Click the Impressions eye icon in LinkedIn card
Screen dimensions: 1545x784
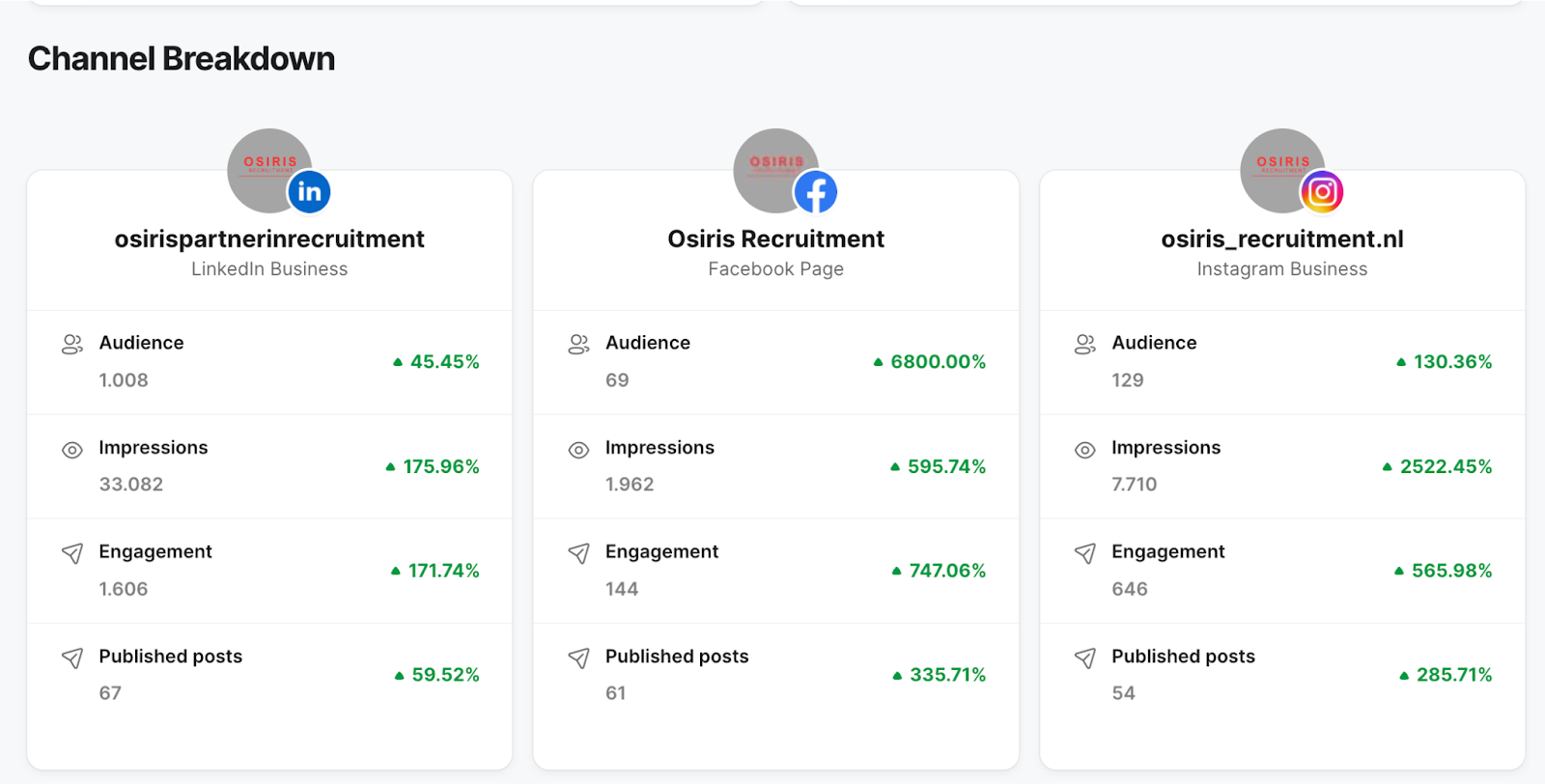[x=72, y=450]
